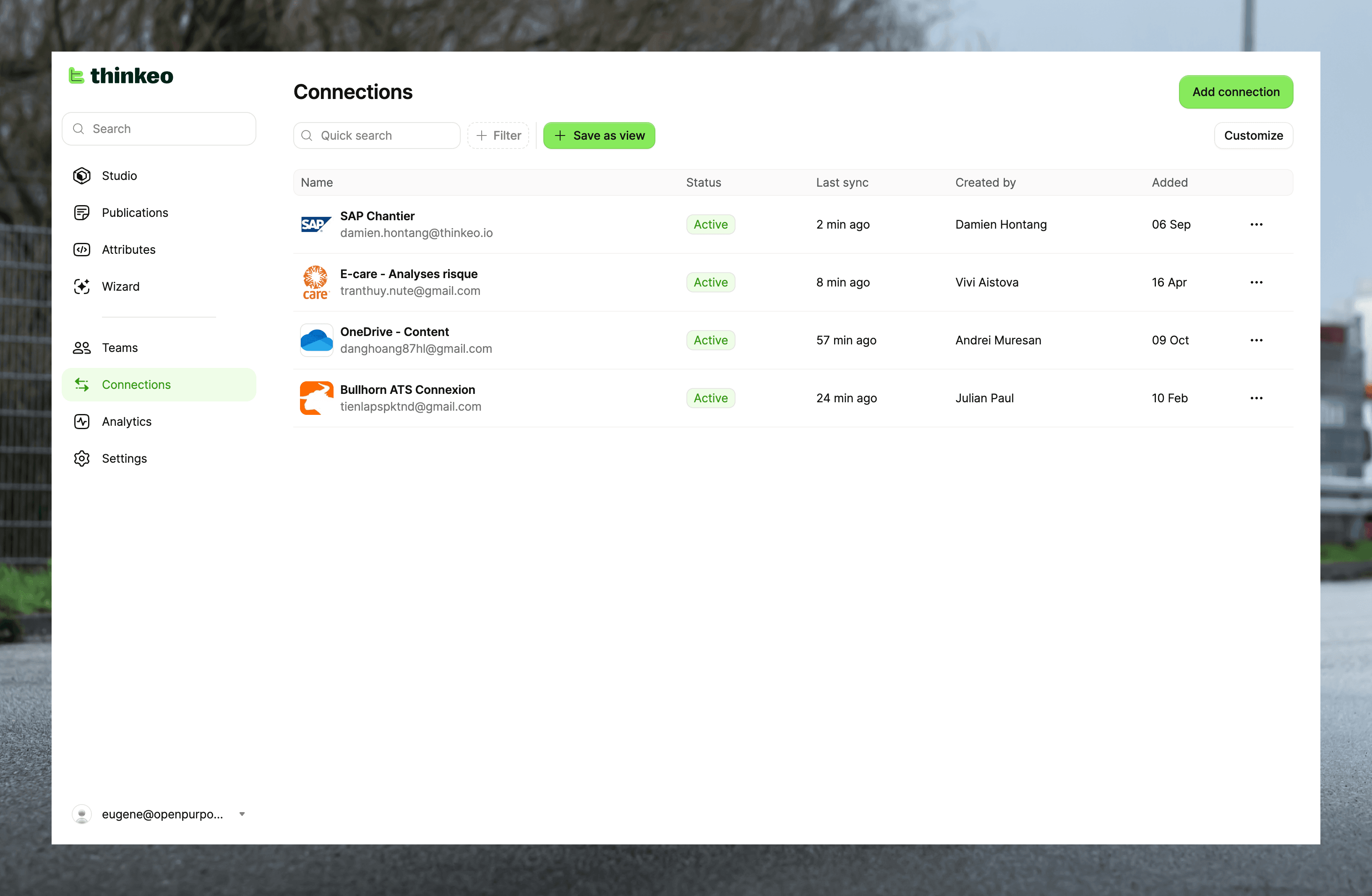Click the Customize button
Screen dimensions: 1372x896
1253,135
